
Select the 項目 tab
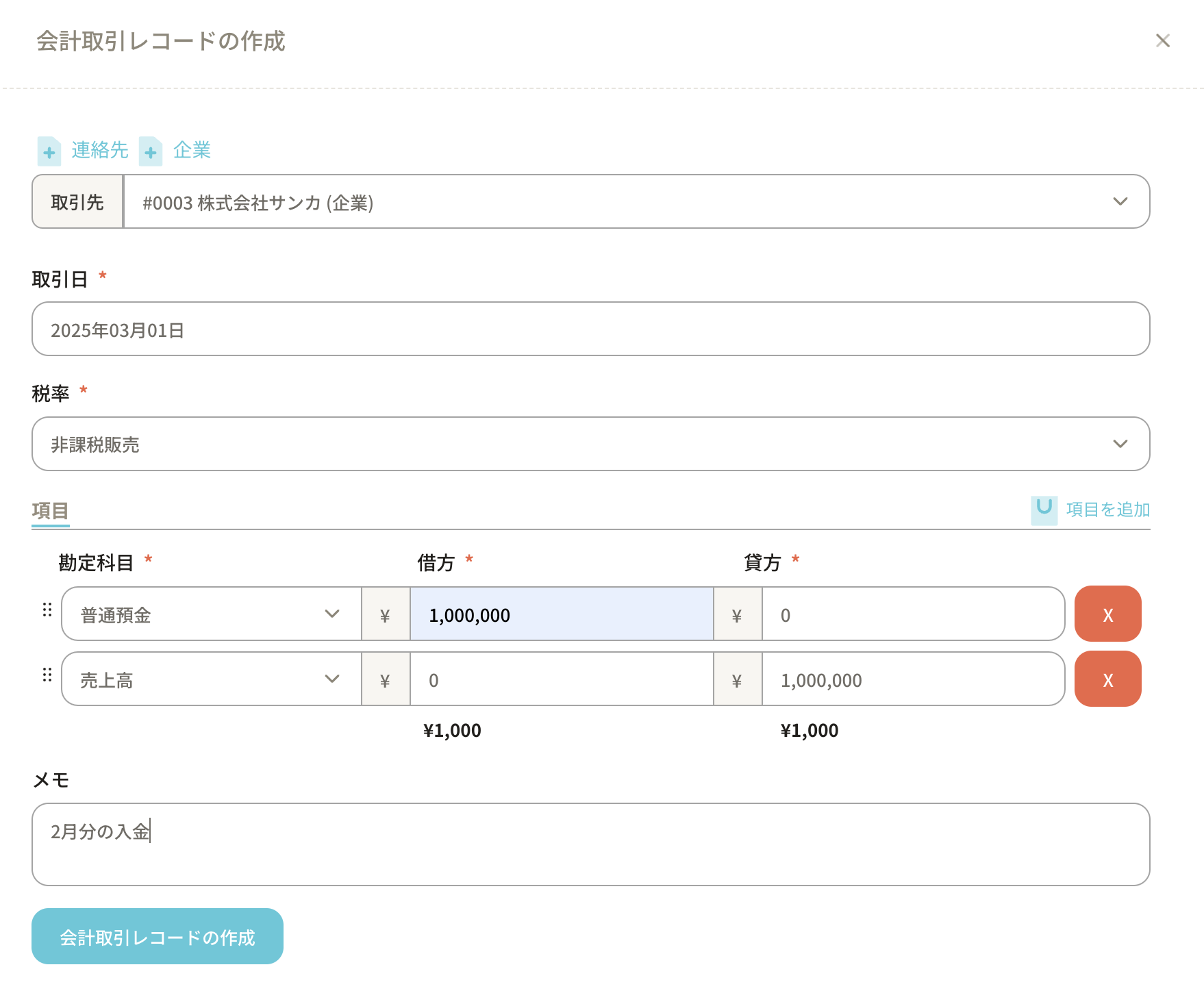(50, 511)
